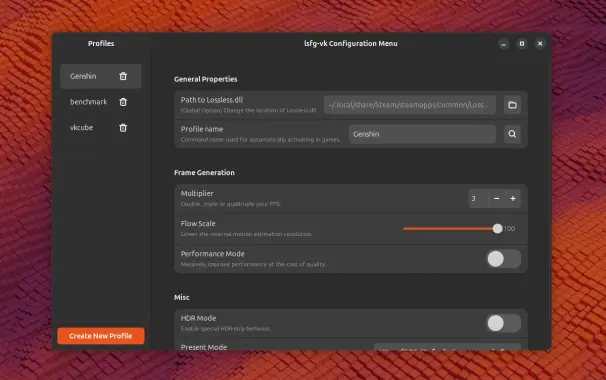Open the Present Mode dropdown
Viewport: 606px width, 380px height.
[x=447, y=347]
